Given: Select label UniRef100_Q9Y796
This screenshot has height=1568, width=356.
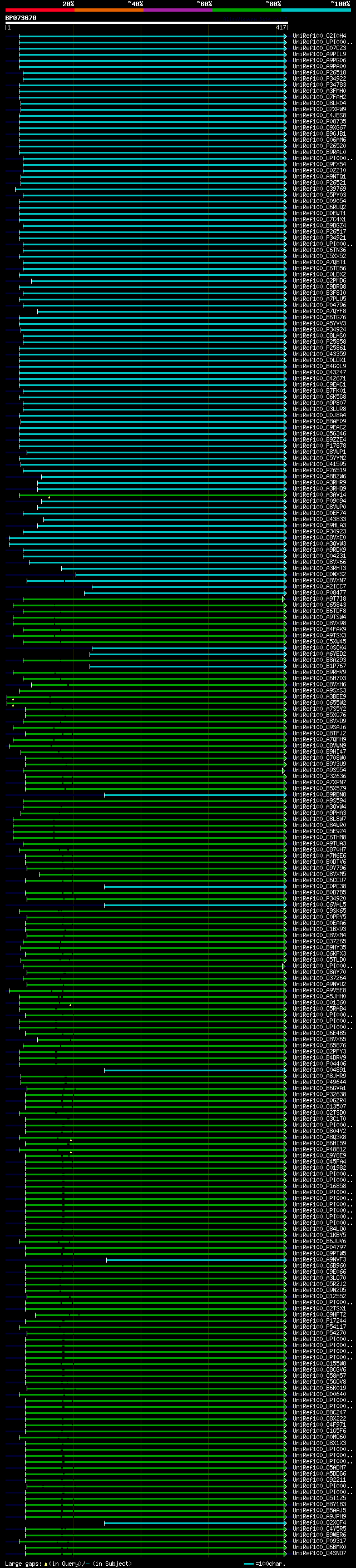Looking at the screenshot, I should 319,868.
